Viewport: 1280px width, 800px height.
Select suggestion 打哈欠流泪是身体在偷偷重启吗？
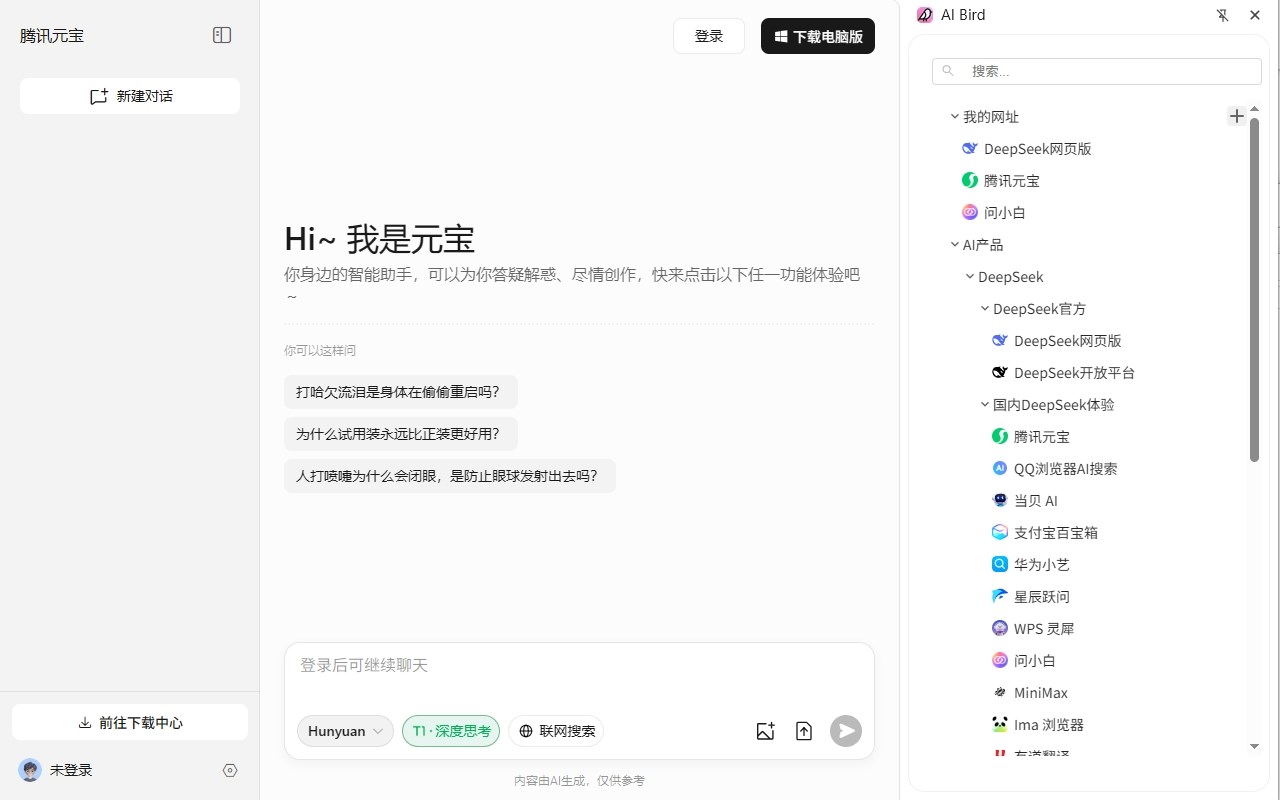coord(401,392)
